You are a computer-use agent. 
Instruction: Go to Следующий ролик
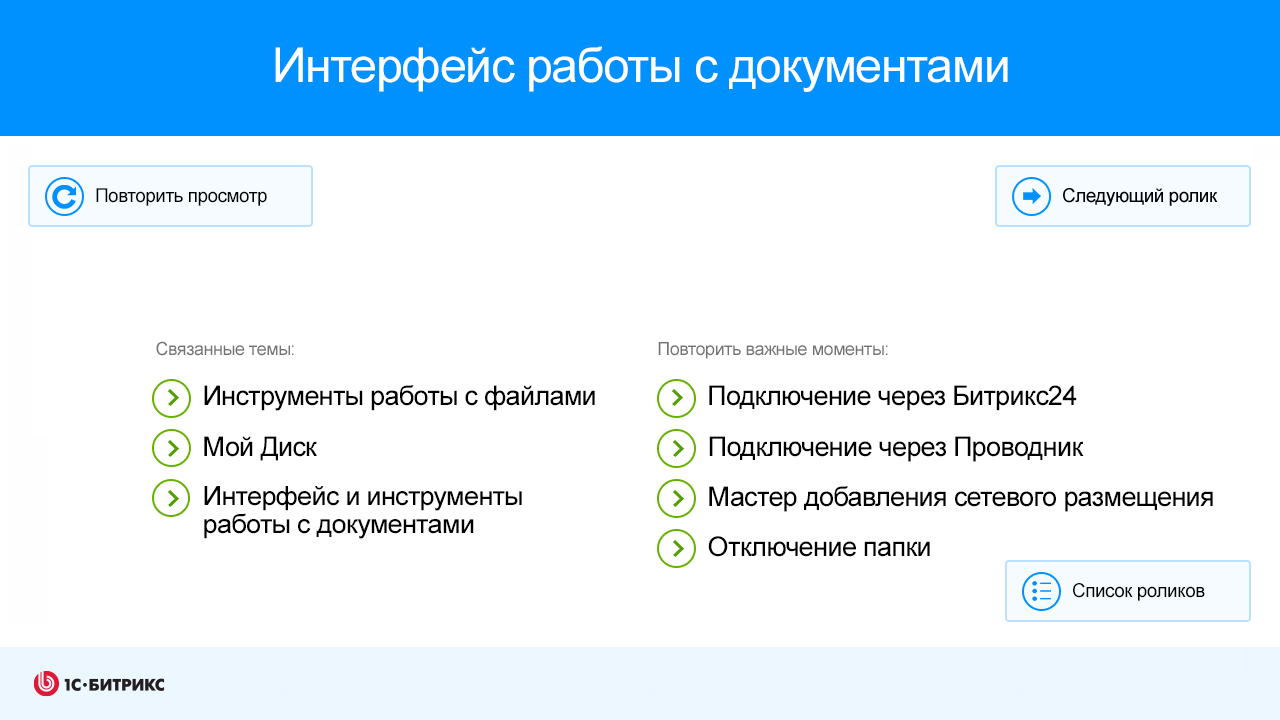[1123, 196]
